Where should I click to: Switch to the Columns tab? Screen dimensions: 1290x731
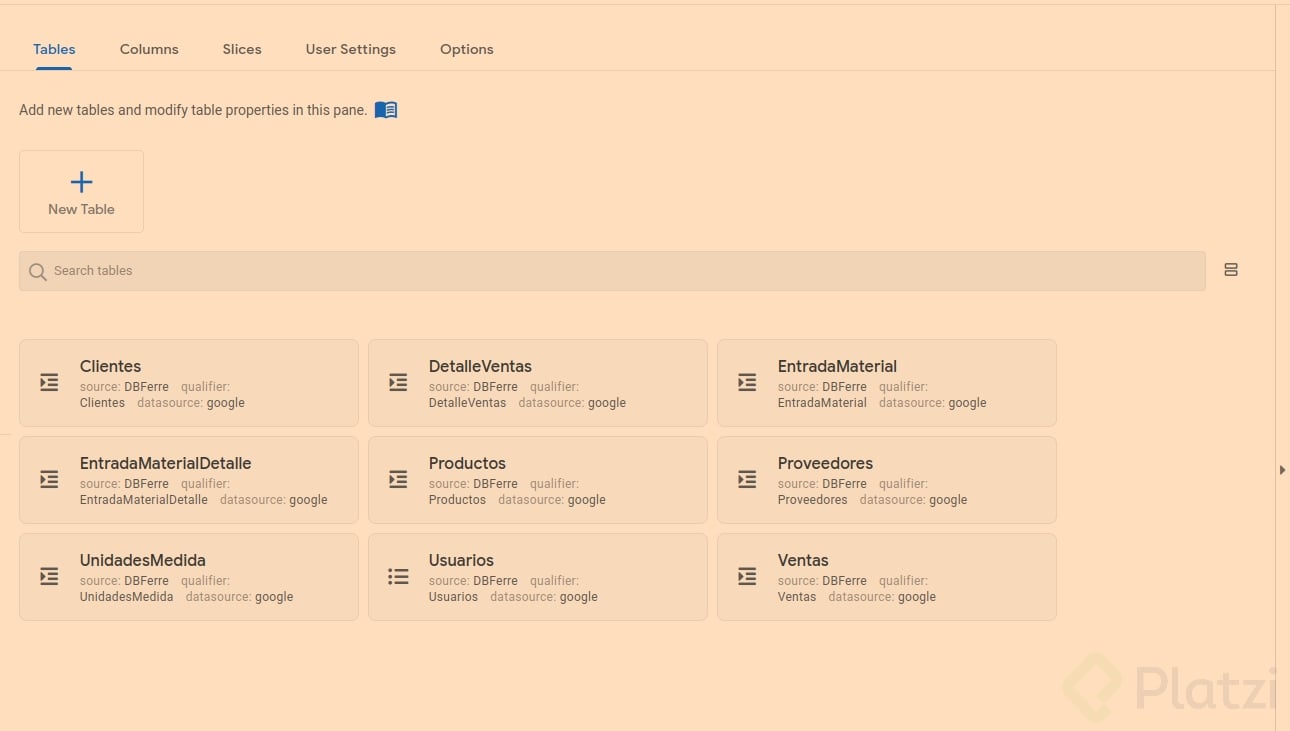pos(149,49)
